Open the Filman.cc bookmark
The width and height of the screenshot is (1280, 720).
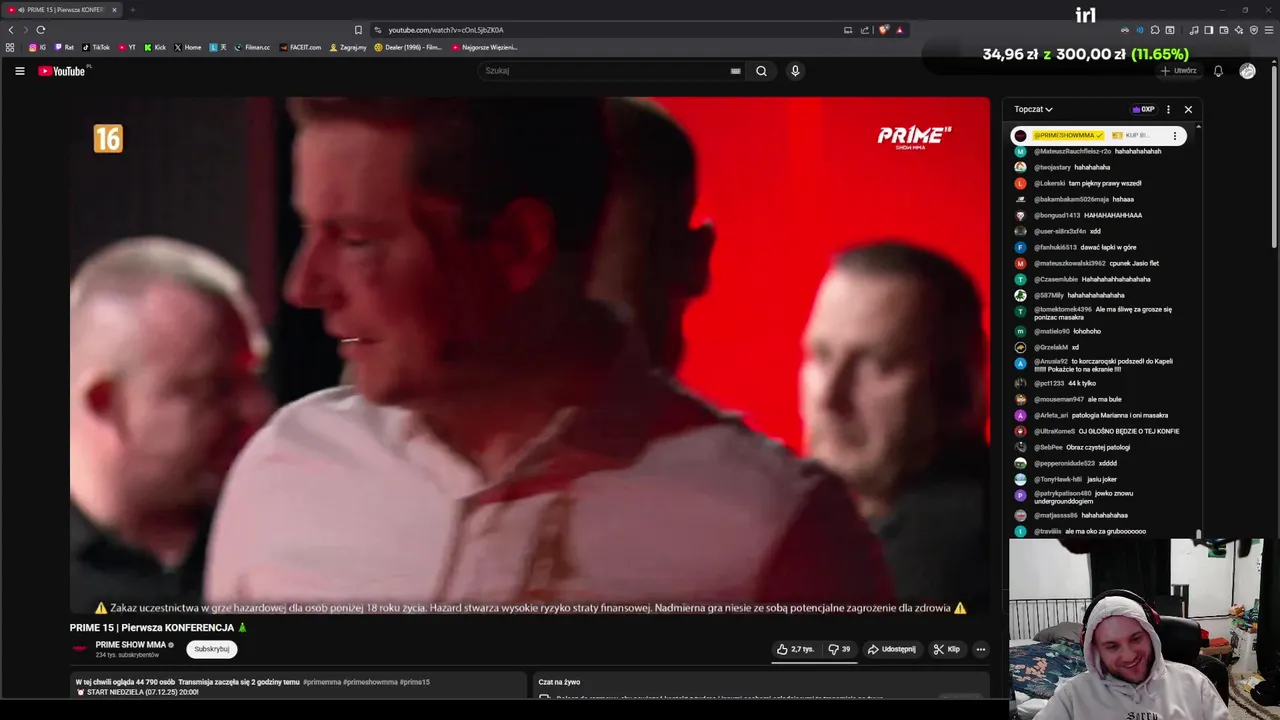point(252,47)
